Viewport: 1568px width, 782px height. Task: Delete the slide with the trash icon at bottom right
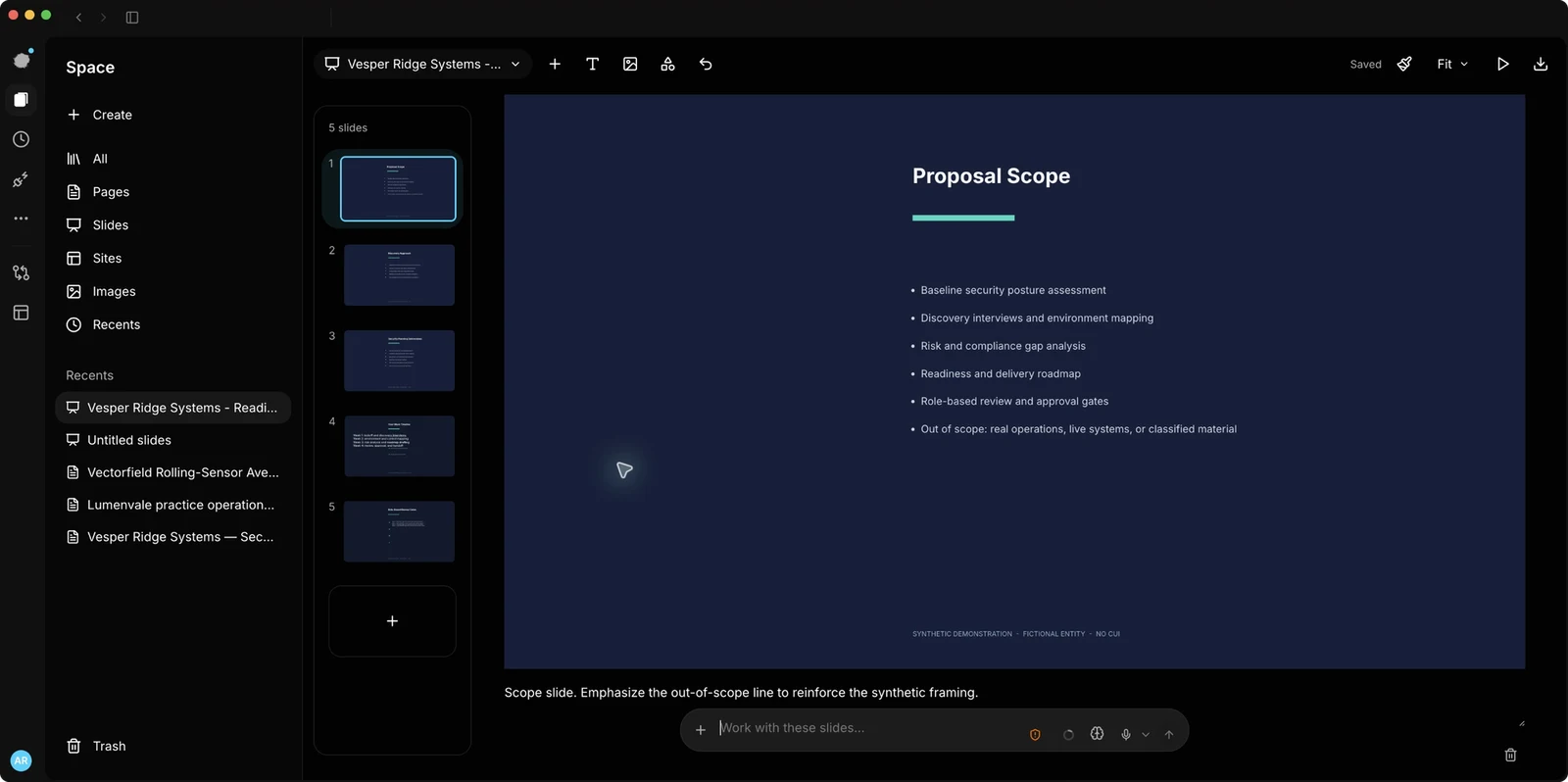point(1510,755)
